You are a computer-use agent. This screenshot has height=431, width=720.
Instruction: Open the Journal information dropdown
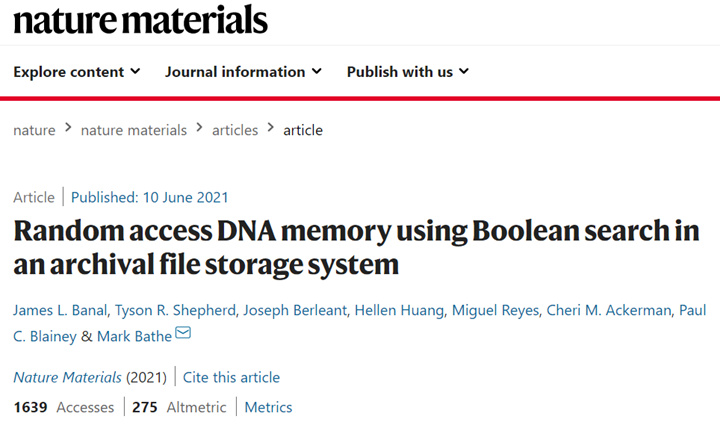(243, 72)
